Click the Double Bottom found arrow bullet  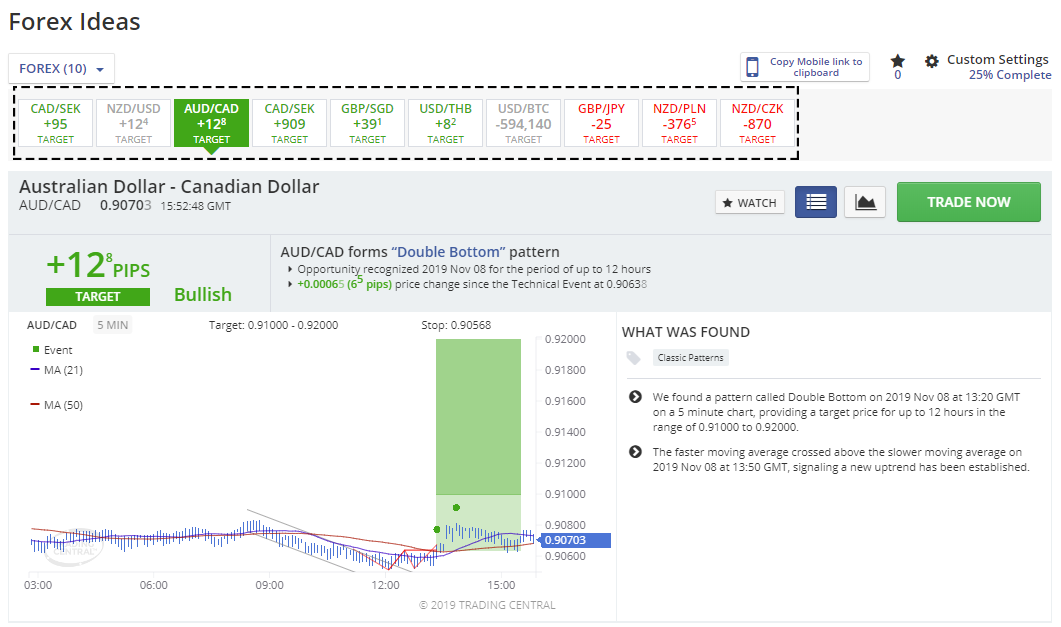pyautogui.click(x=635, y=397)
